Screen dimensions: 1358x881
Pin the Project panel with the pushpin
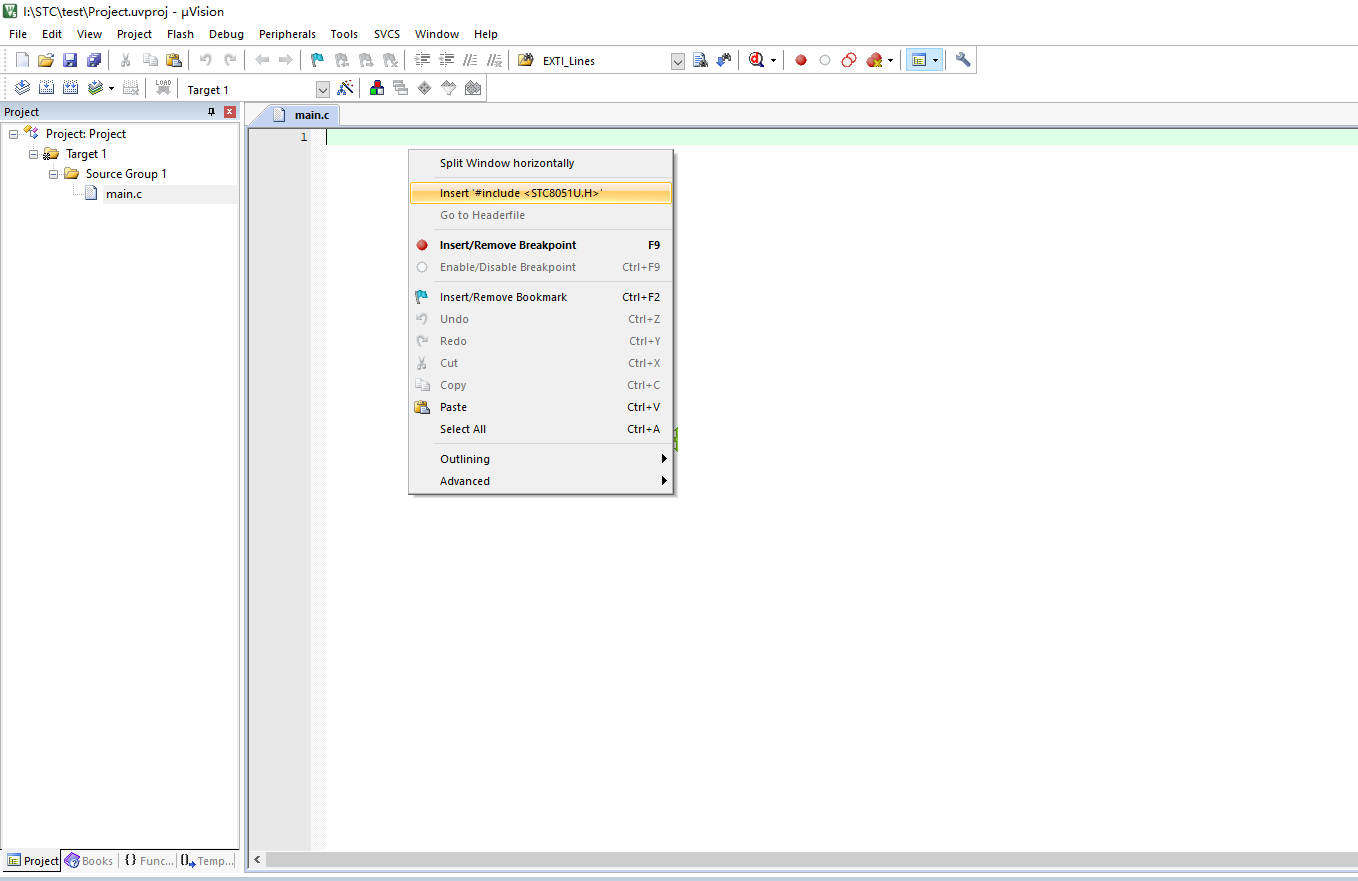[x=211, y=112]
